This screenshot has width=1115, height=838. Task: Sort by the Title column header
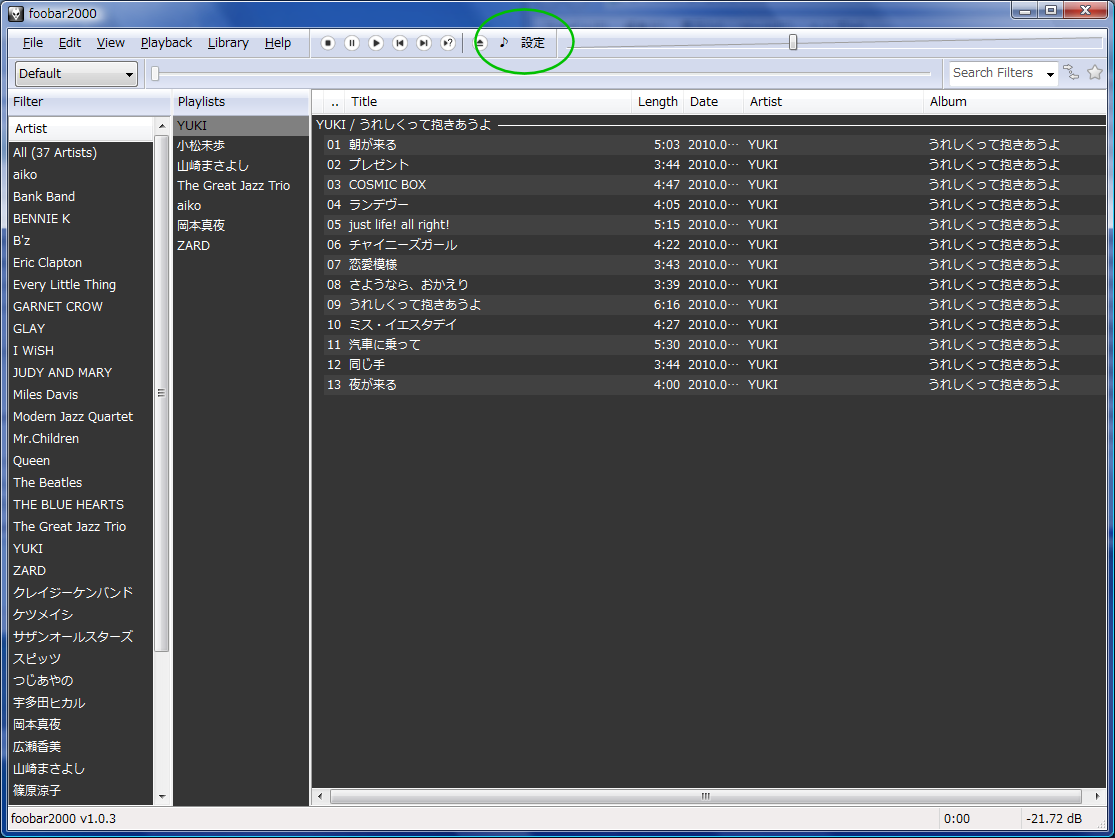pos(489,102)
